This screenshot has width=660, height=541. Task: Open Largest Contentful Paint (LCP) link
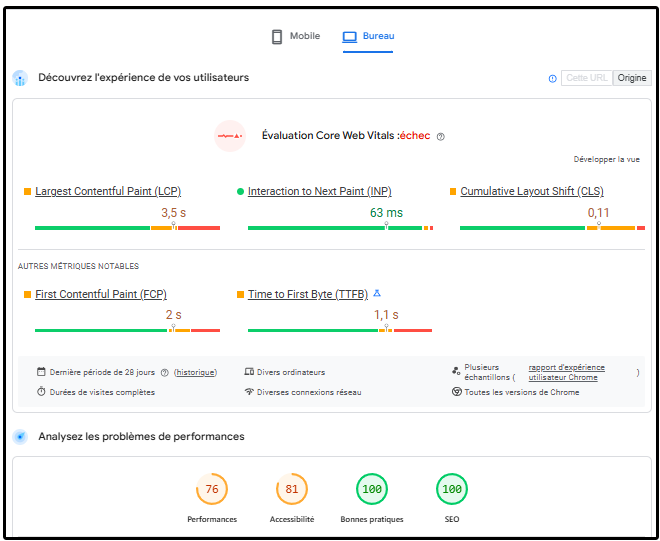tap(108, 191)
